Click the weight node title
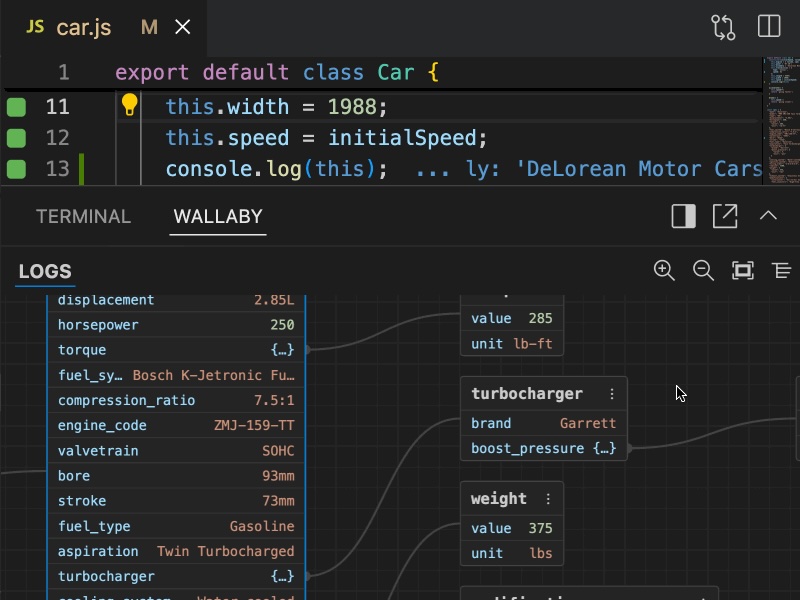 tap(498, 499)
